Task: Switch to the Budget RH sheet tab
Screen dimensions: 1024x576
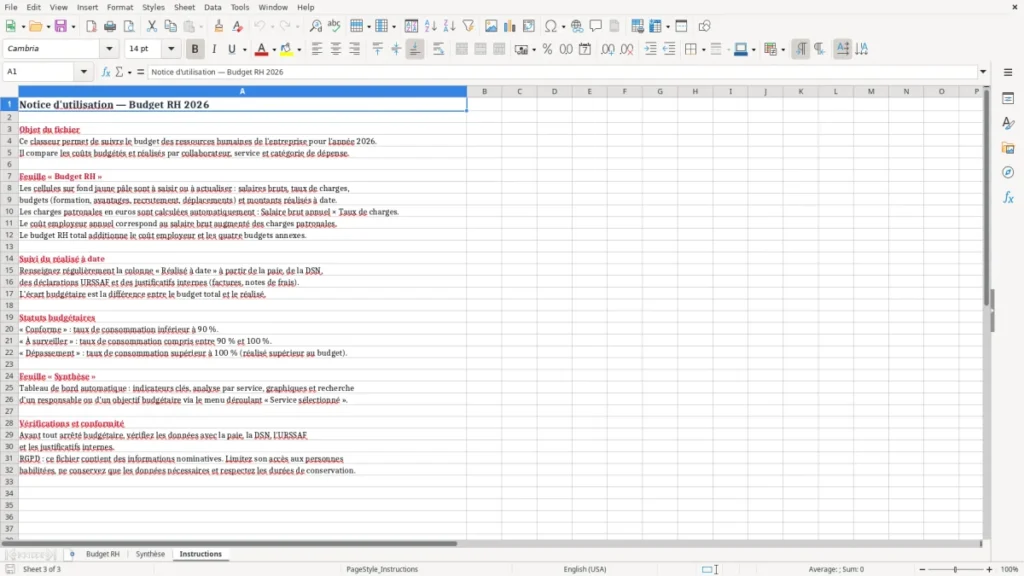Action: pyautogui.click(x=103, y=554)
